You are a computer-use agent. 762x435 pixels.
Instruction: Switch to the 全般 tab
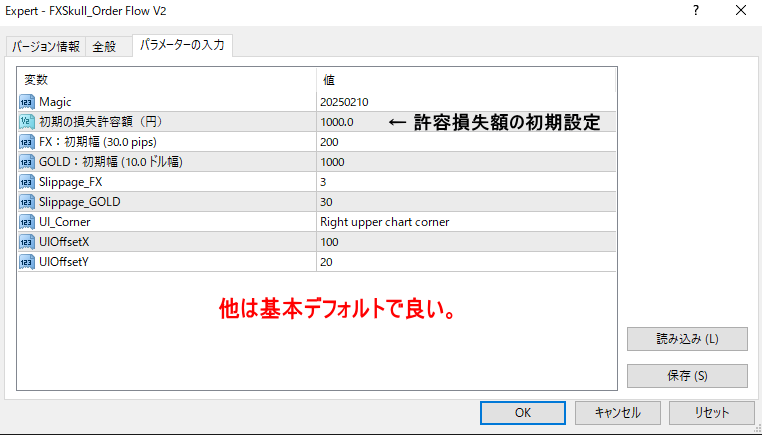pyautogui.click(x=105, y=47)
